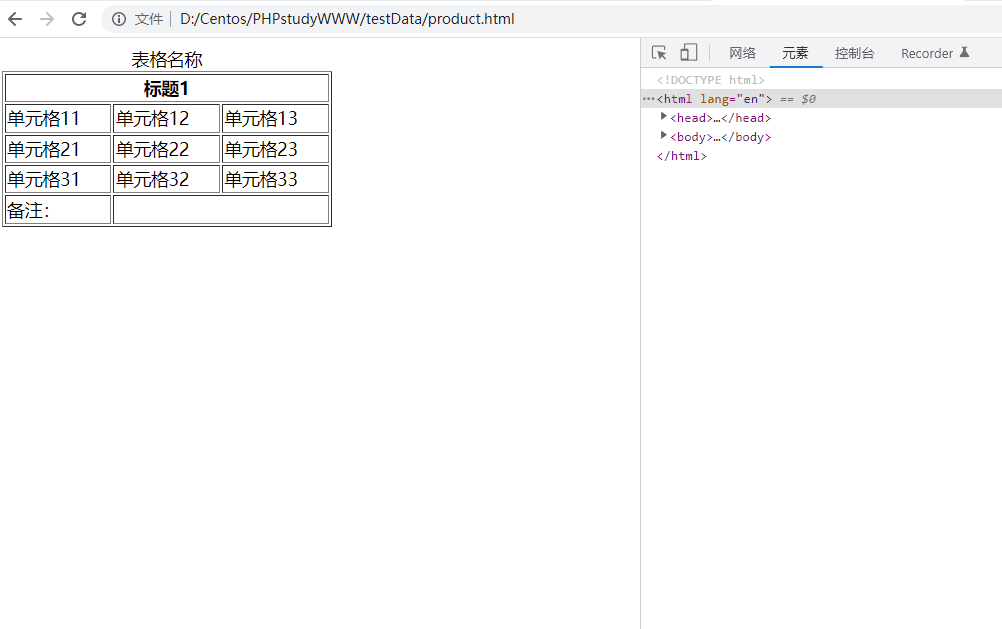The image size is (1002, 629).
Task: Select the 元素 tab
Action: [796, 53]
